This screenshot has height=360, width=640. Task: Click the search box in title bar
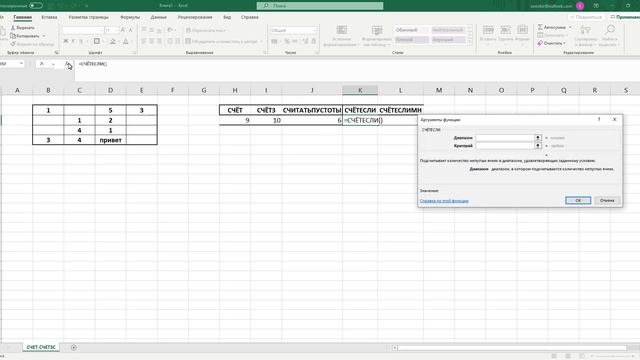[320, 6]
